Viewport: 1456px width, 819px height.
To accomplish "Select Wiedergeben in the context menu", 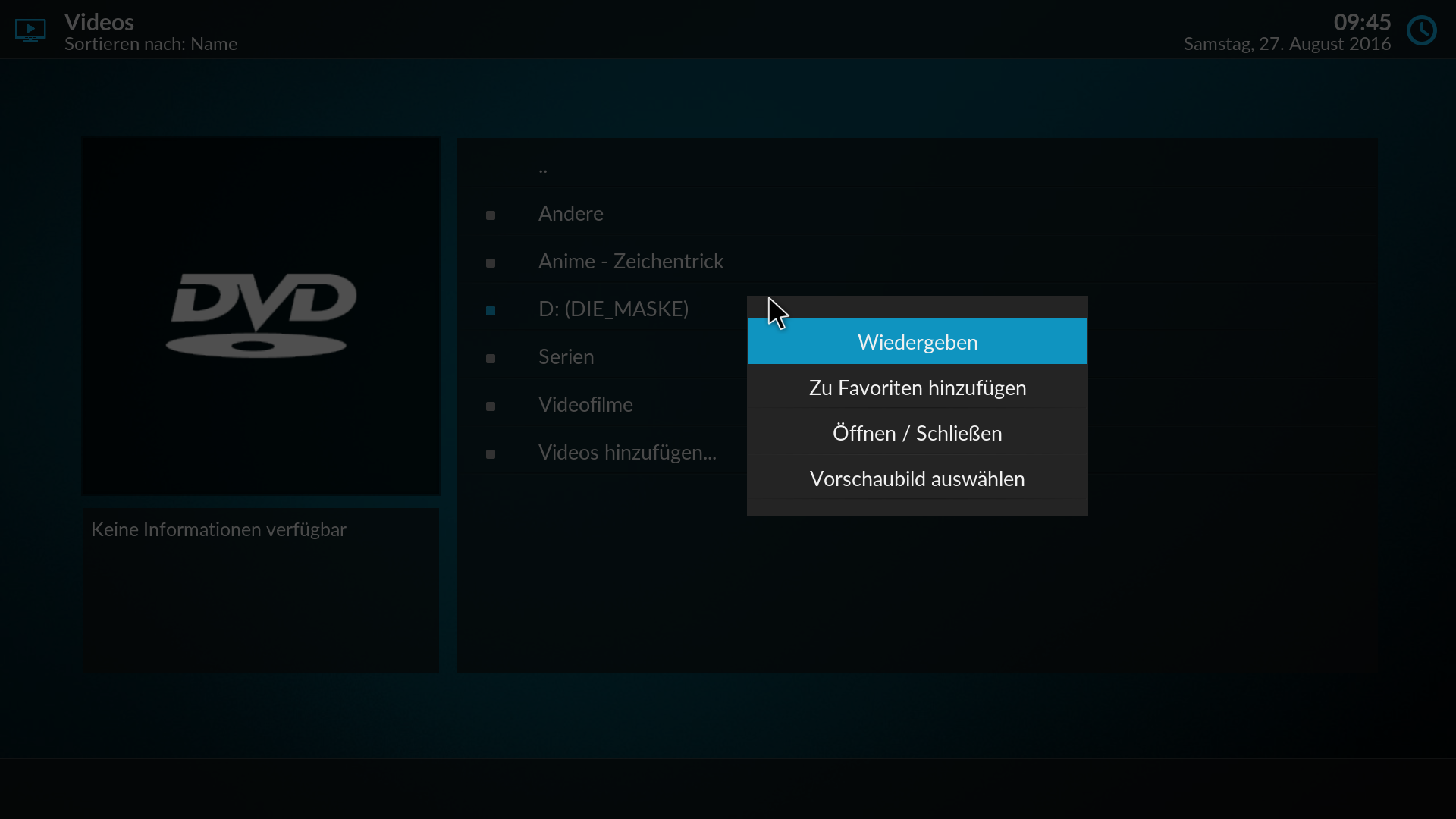I will [917, 342].
